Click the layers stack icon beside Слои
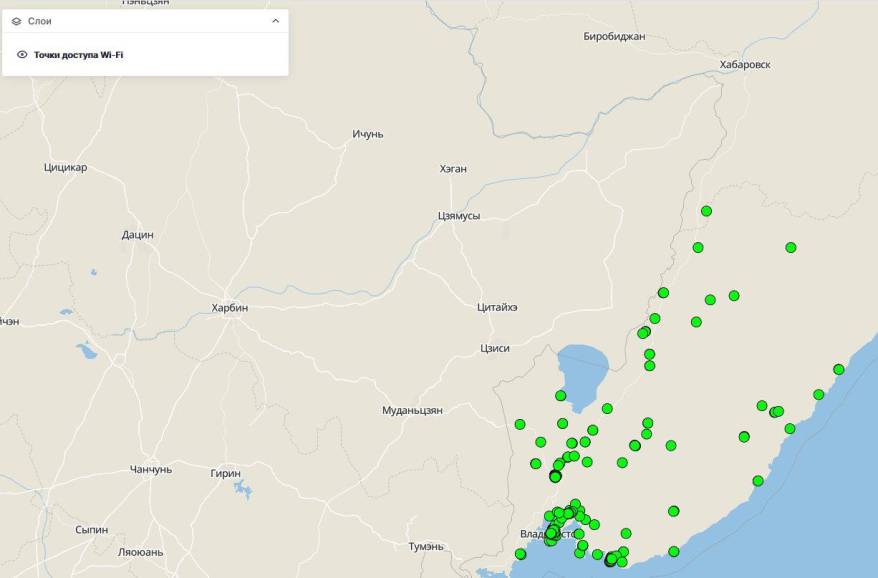The height and width of the screenshot is (578, 878). coord(17,21)
